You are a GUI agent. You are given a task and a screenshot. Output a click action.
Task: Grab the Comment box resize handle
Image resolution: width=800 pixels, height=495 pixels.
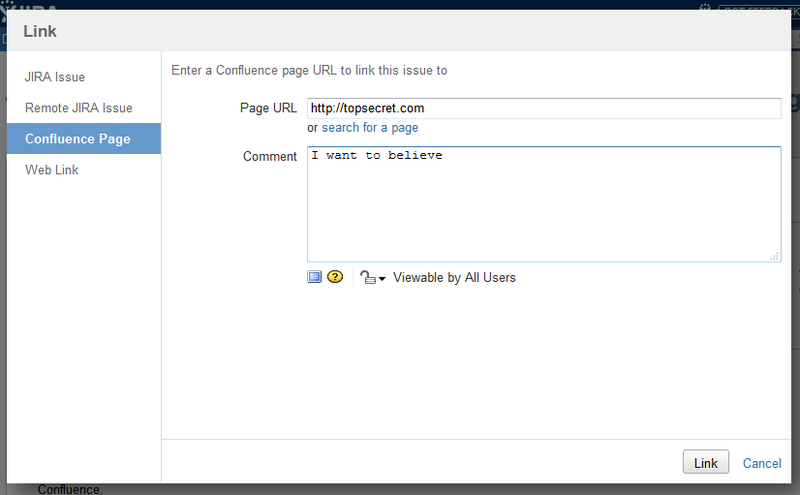[x=775, y=257]
